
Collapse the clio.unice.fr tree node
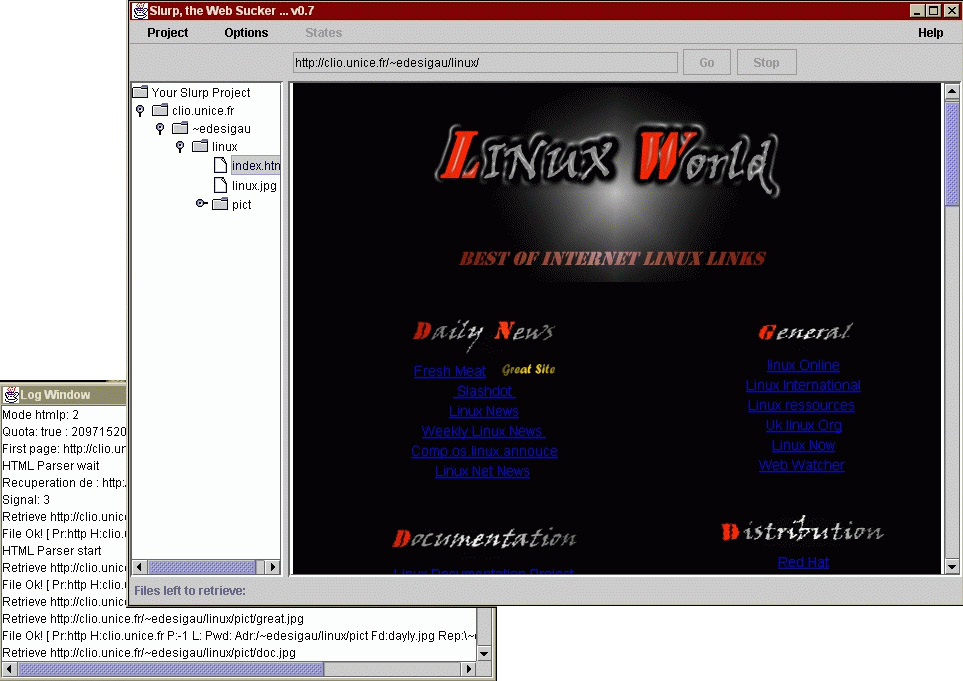140,111
